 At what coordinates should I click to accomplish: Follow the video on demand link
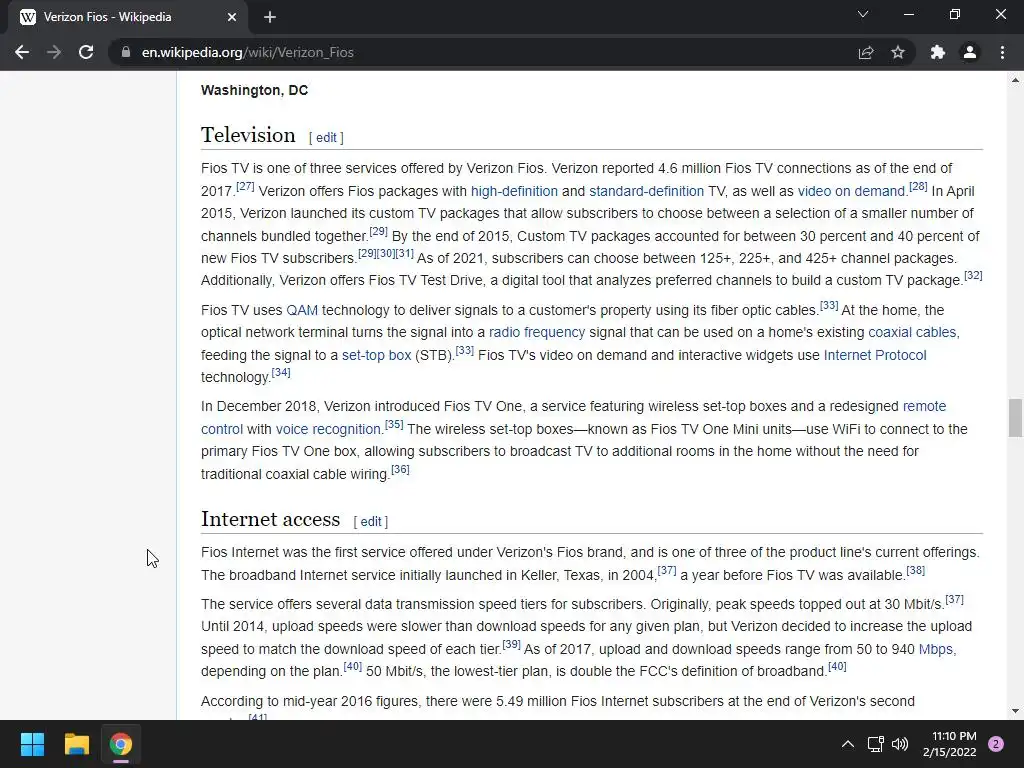[x=852, y=191]
